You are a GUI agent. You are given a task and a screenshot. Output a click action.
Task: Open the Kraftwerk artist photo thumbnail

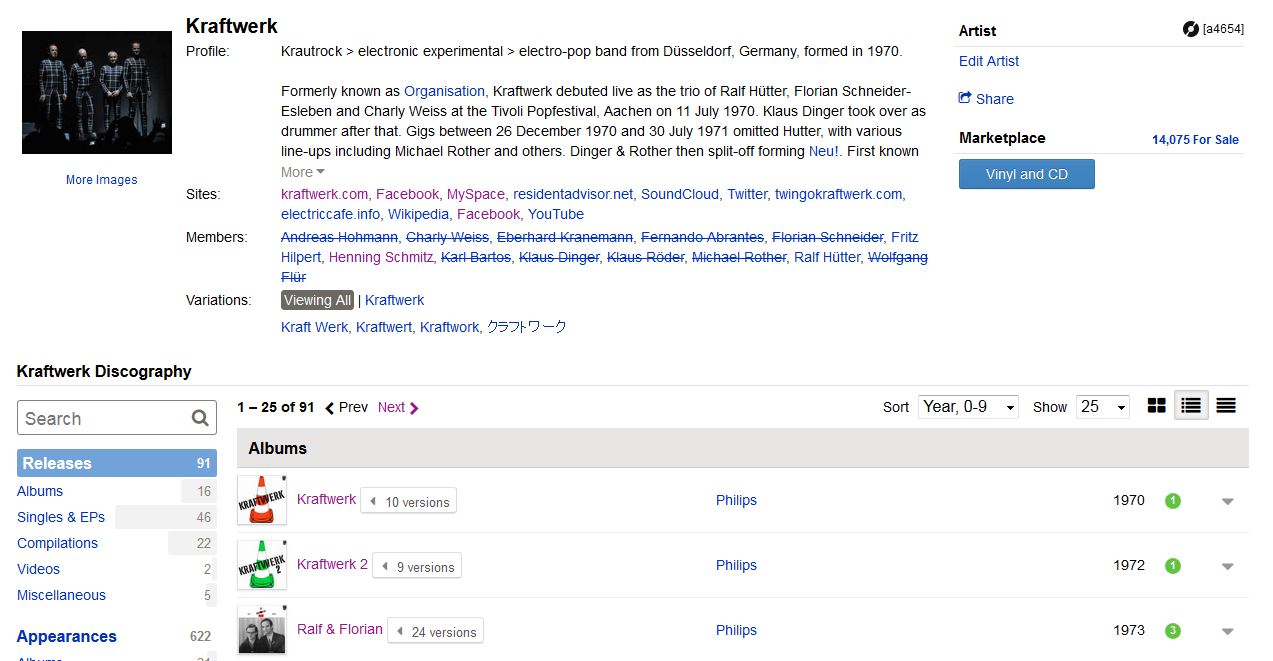pos(97,92)
